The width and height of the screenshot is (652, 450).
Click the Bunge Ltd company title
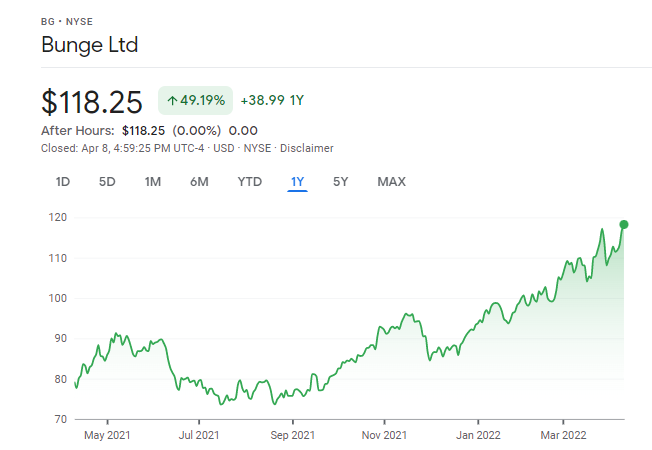89,45
